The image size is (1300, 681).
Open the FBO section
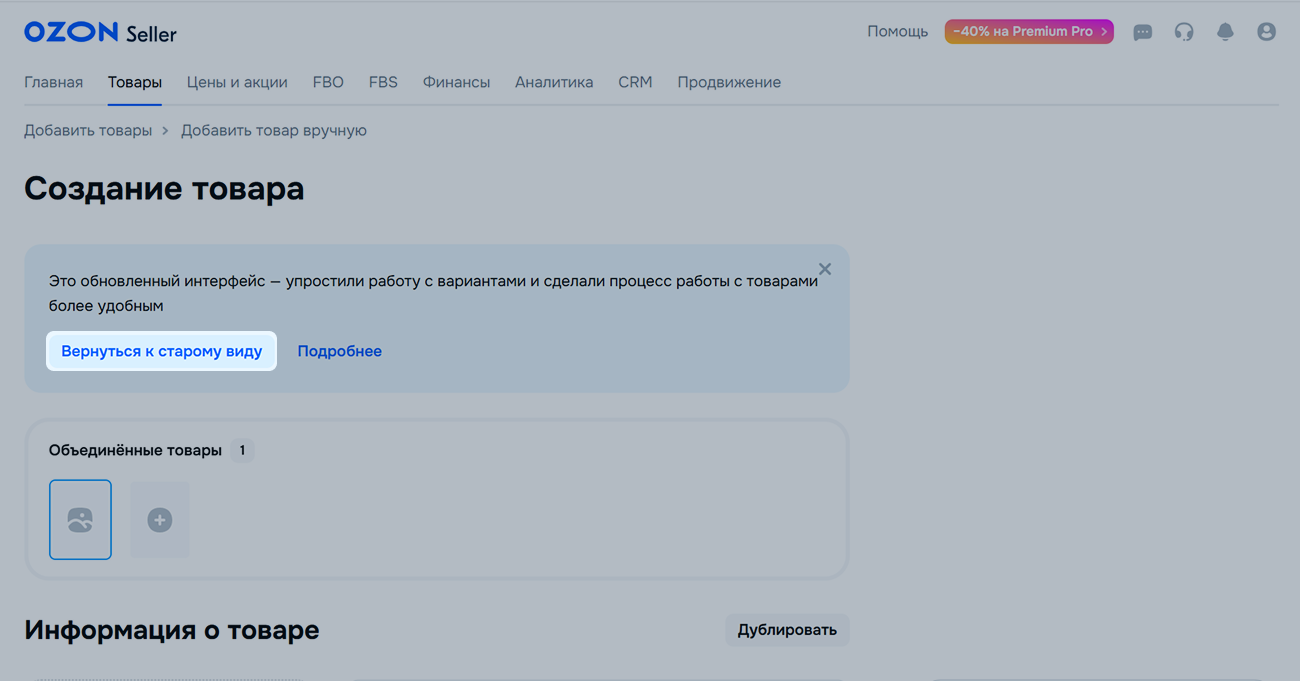328,82
